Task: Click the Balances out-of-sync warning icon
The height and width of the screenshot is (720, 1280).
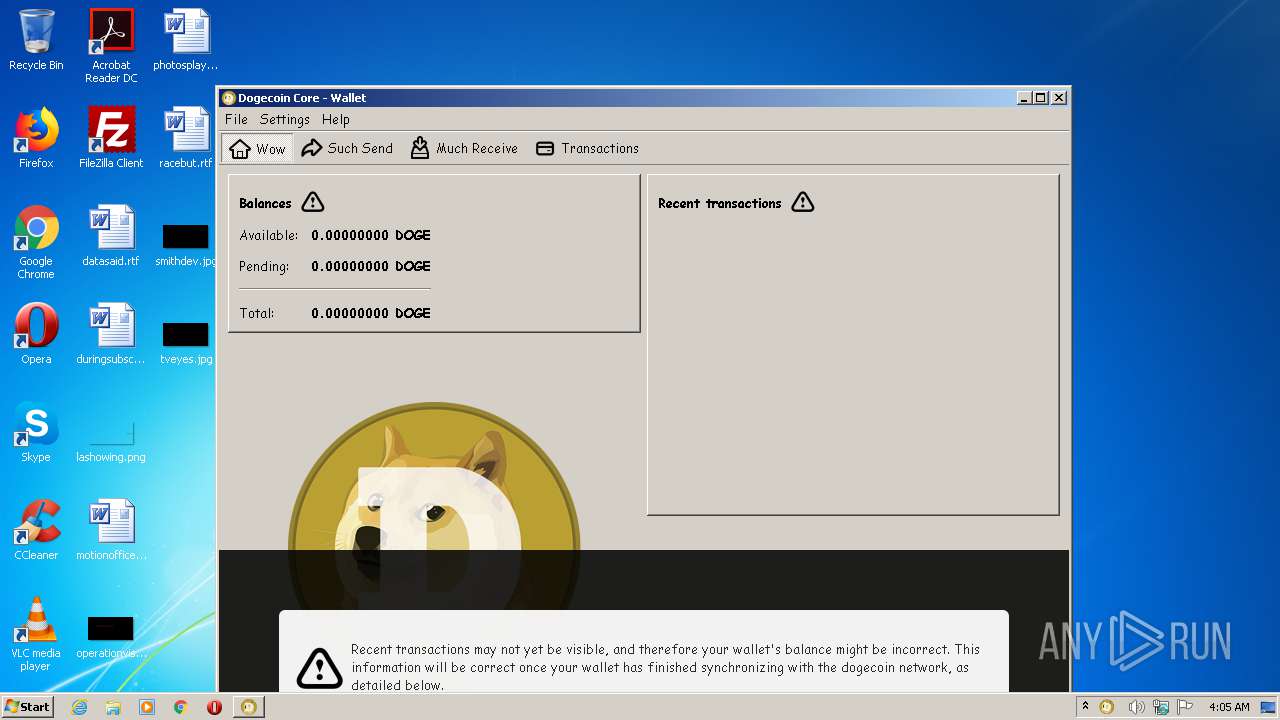Action: point(313,203)
